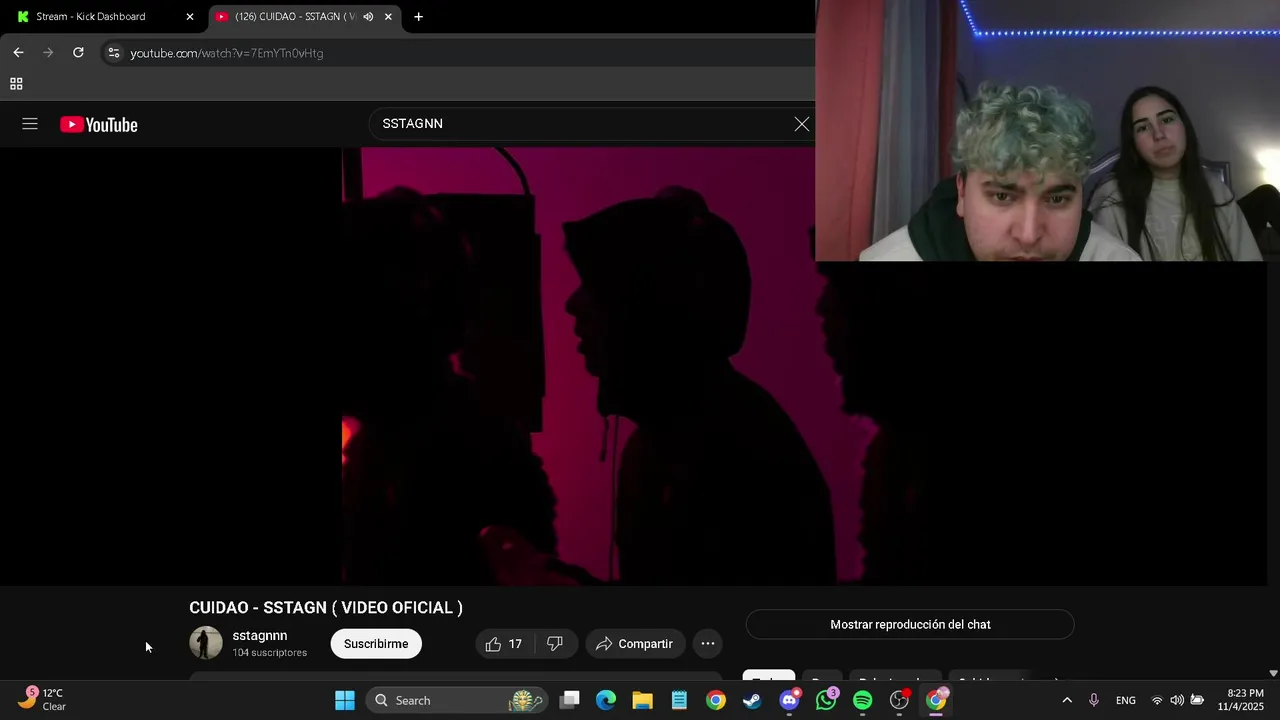Open the active Chrome profile window icon
The image size is (1280, 720).
(936, 700)
